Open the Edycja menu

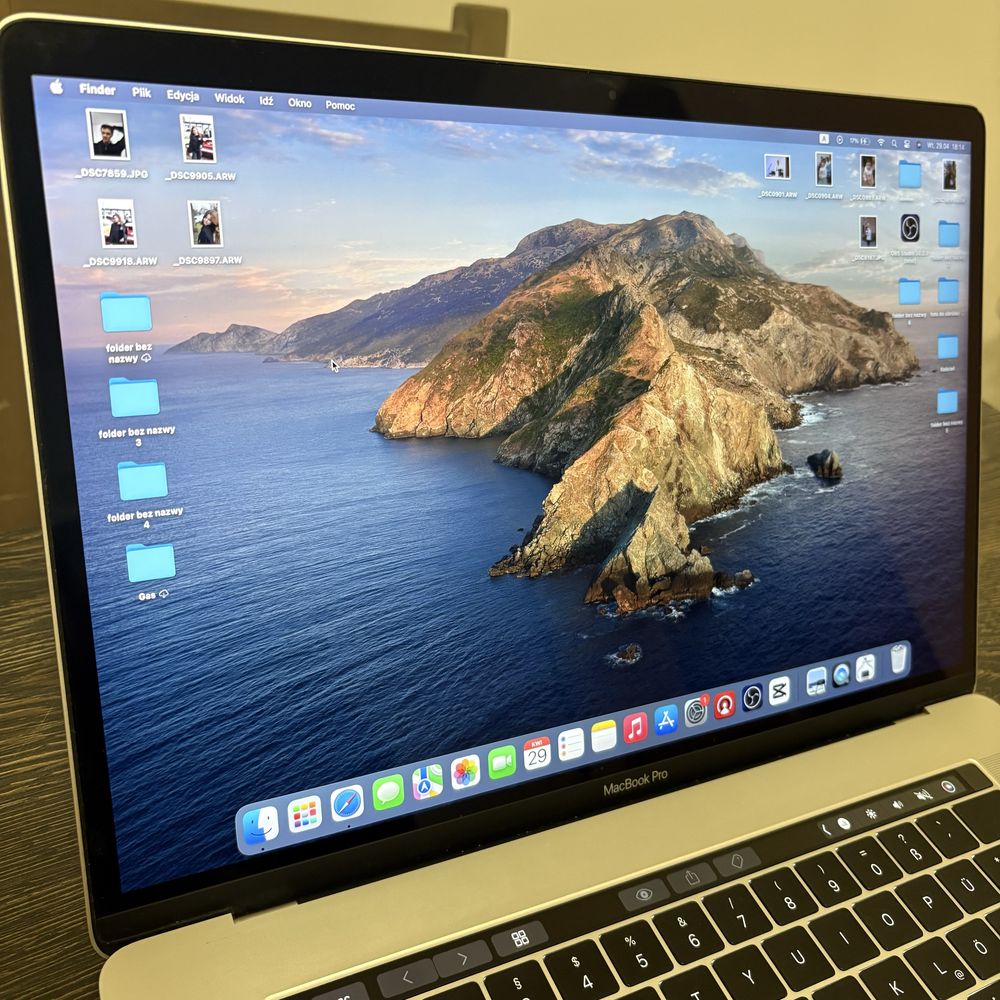coord(183,96)
